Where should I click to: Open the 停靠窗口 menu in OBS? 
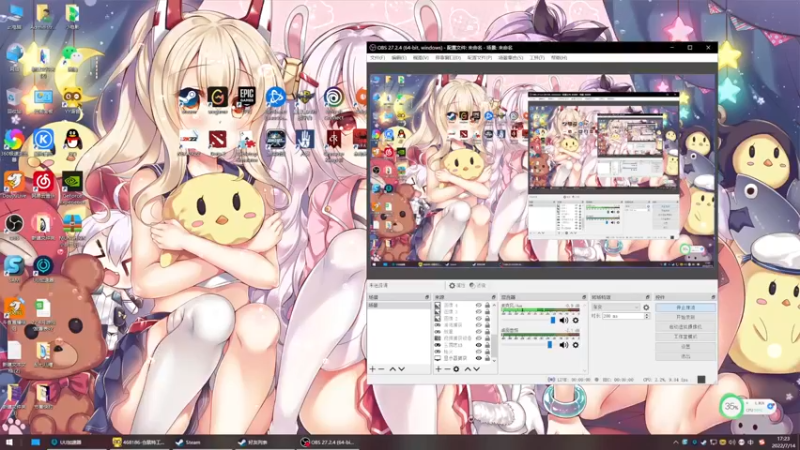(447, 58)
